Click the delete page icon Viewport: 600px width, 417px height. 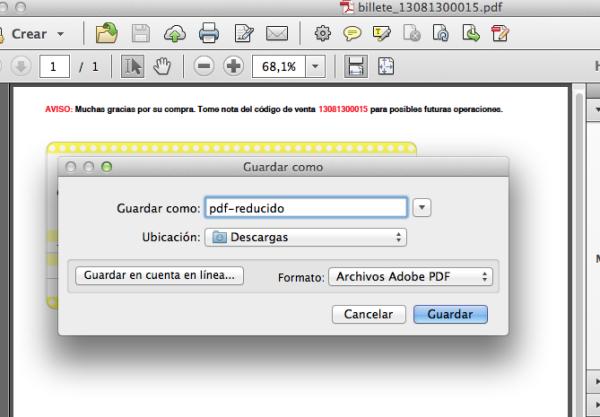(412, 33)
